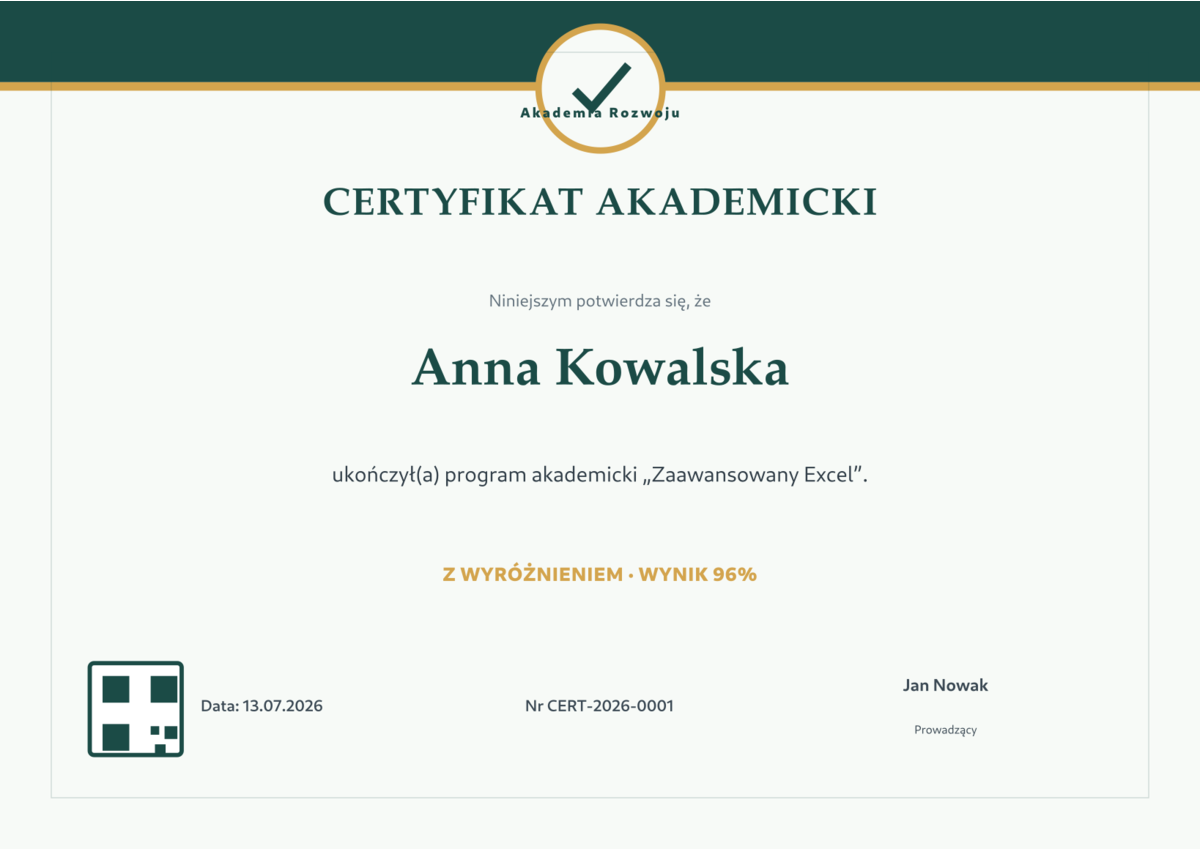Click the Z WYRÓŻNIENIEM distinction text

[x=532, y=574]
